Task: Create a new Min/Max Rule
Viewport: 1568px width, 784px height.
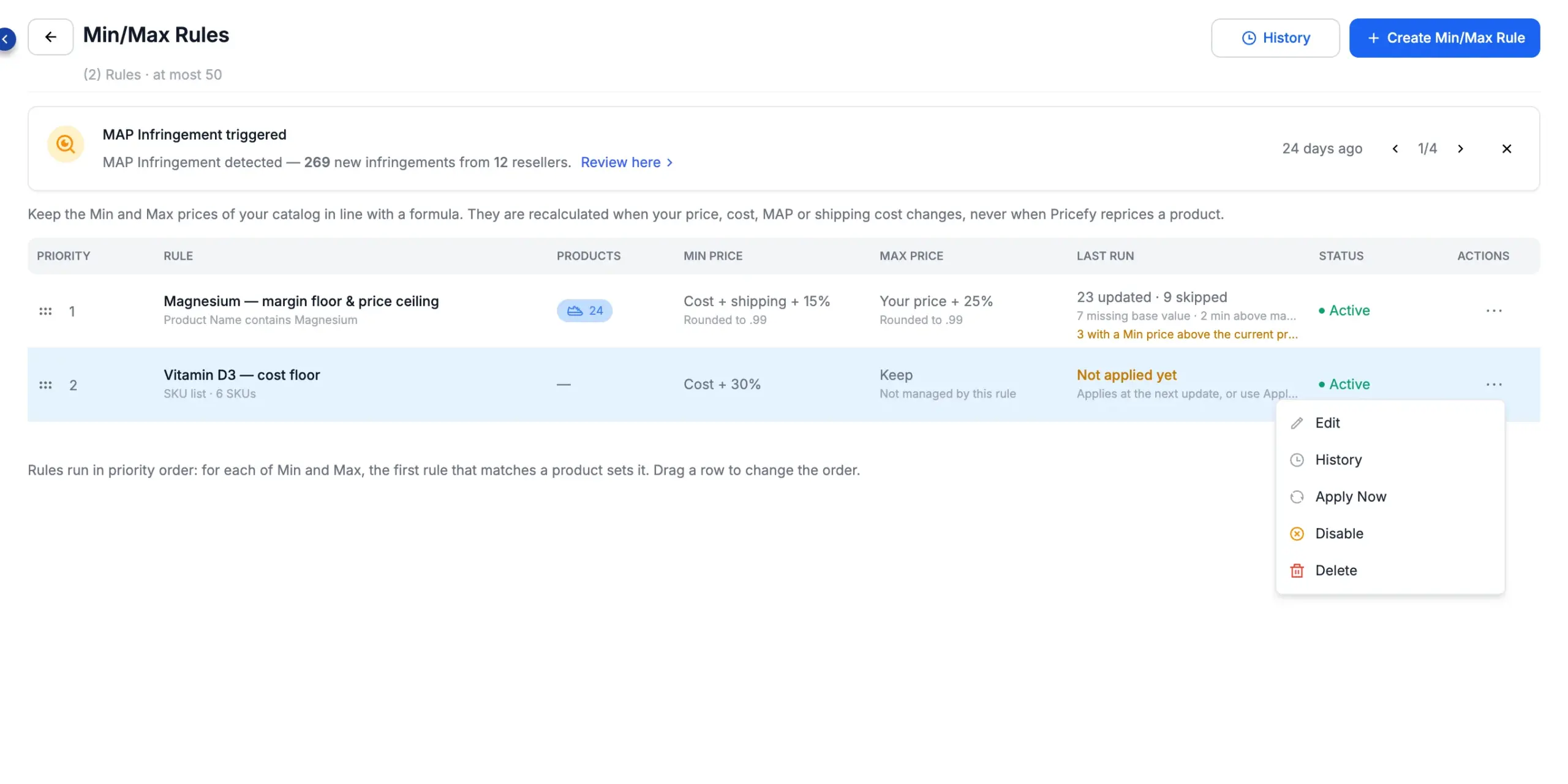Action: click(x=1444, y=38)
